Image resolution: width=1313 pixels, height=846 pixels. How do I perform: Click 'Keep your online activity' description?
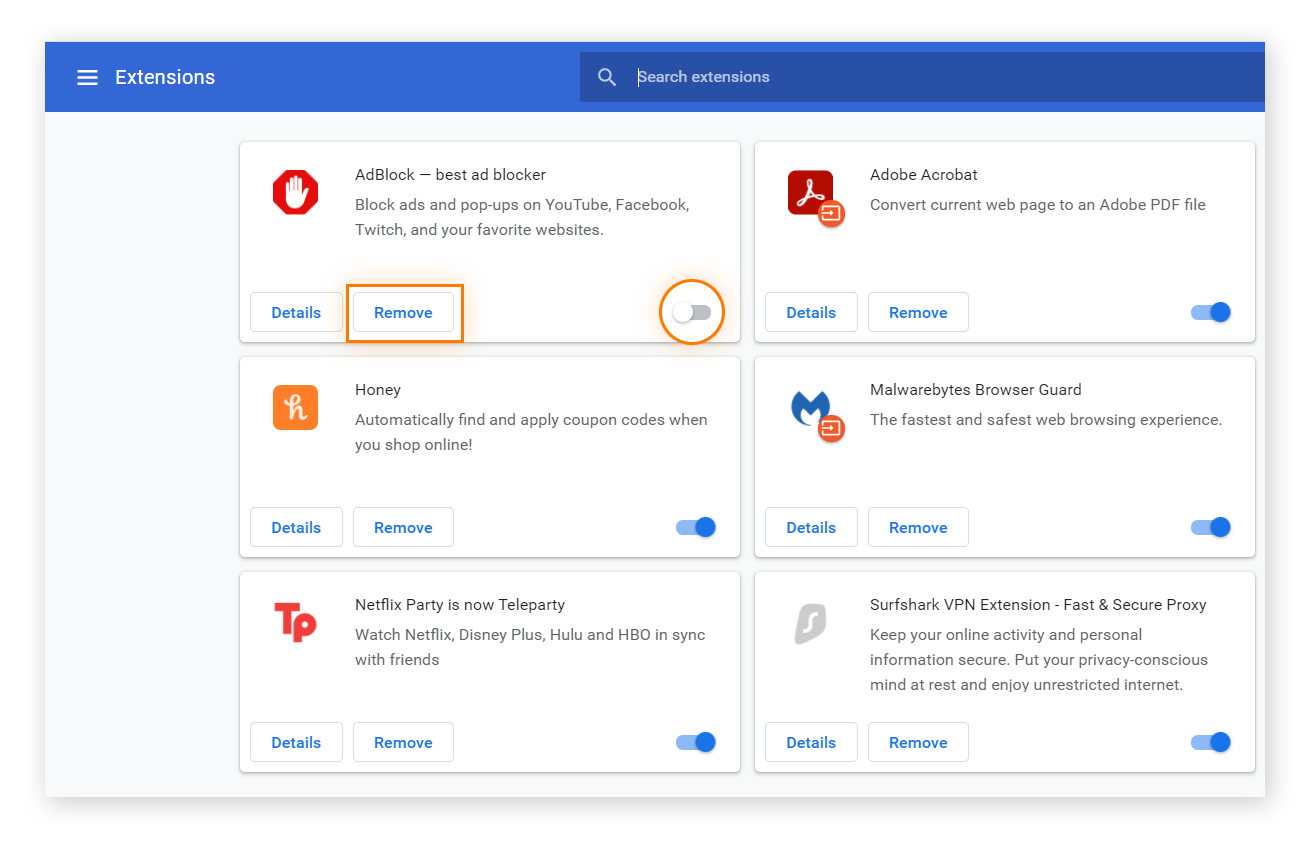point(1039,660)
